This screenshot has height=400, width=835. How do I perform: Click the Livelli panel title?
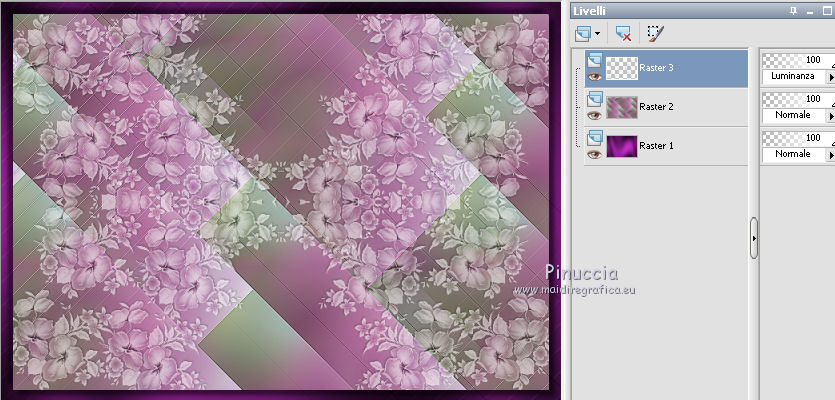[589, 11]
